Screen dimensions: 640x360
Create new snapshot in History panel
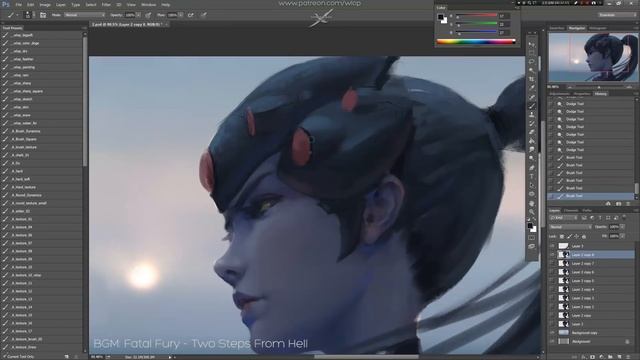[x=619, y=204]
